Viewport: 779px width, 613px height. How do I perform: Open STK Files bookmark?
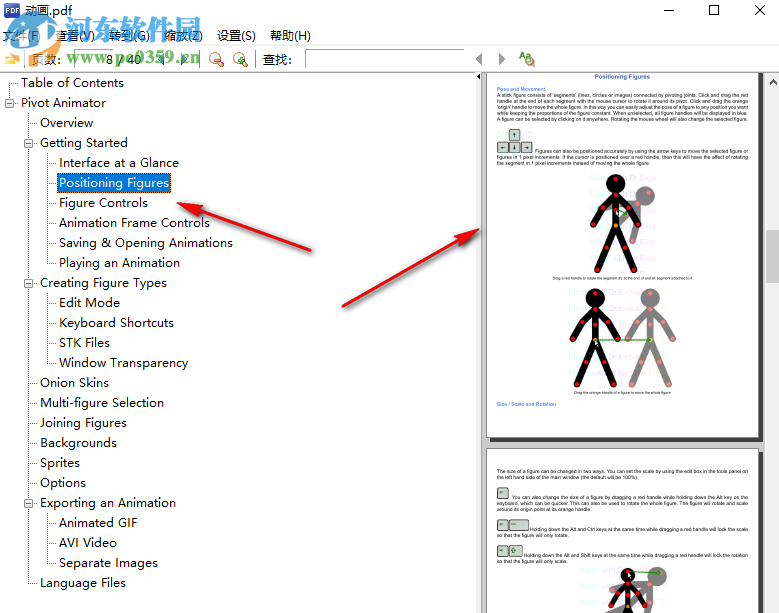tap(84, 343)
